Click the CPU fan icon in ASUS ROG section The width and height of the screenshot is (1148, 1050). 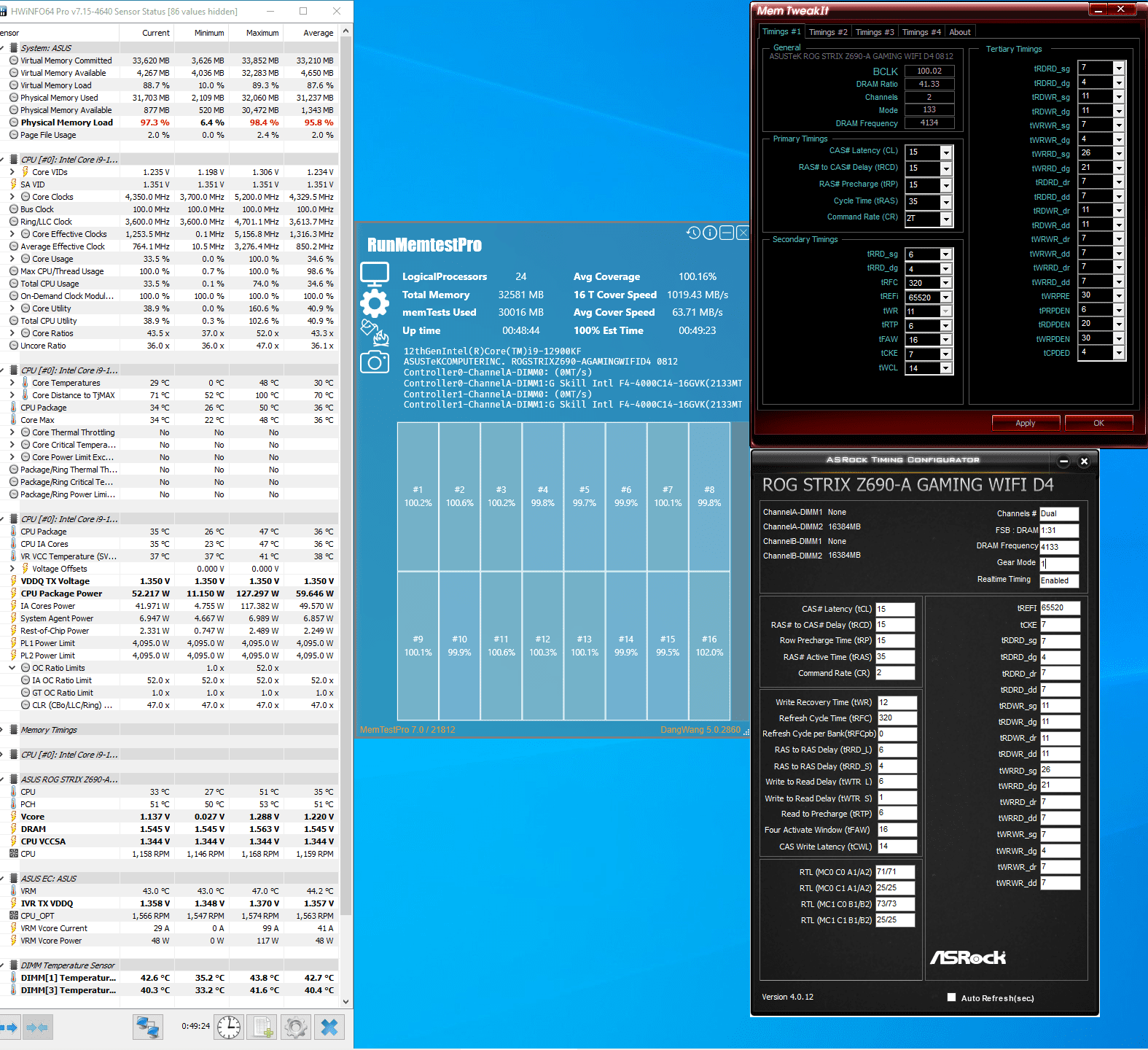click(x=14, y=854)
